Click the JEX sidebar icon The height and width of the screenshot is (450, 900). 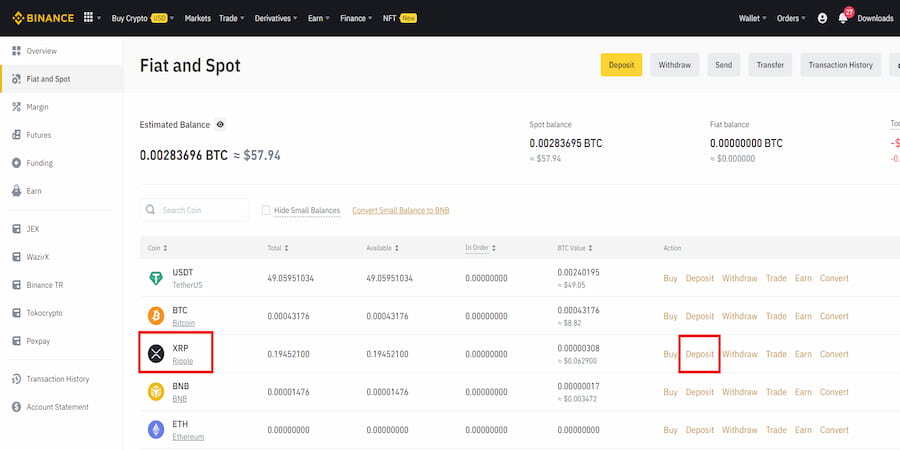tap(17, 229)
